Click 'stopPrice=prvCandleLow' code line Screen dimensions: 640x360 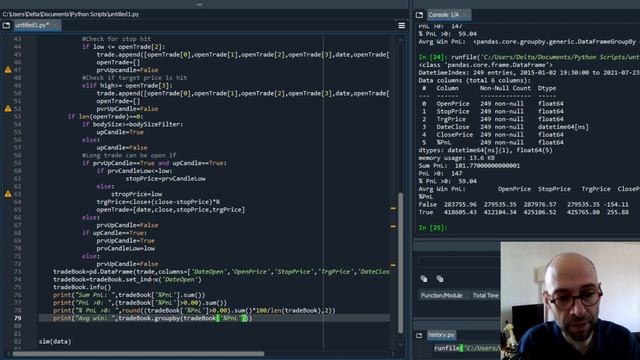[165, 179]
